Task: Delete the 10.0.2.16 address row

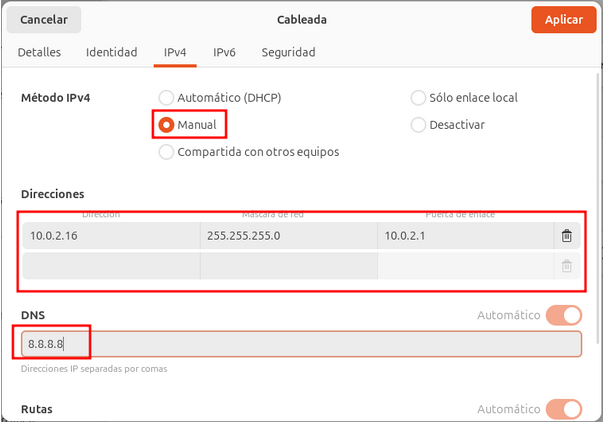Action: 567,236
